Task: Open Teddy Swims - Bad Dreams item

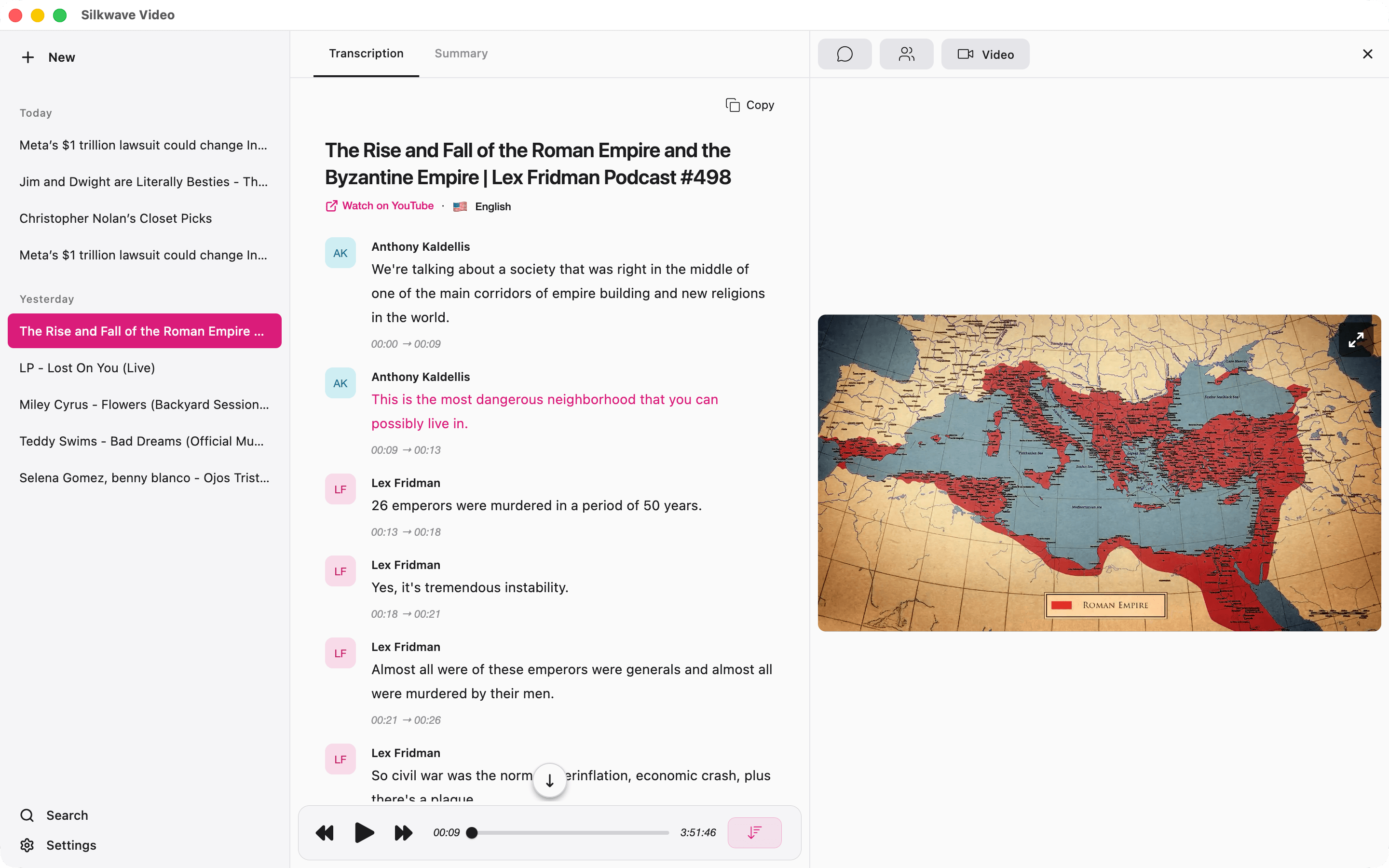Action: (144, 441)
